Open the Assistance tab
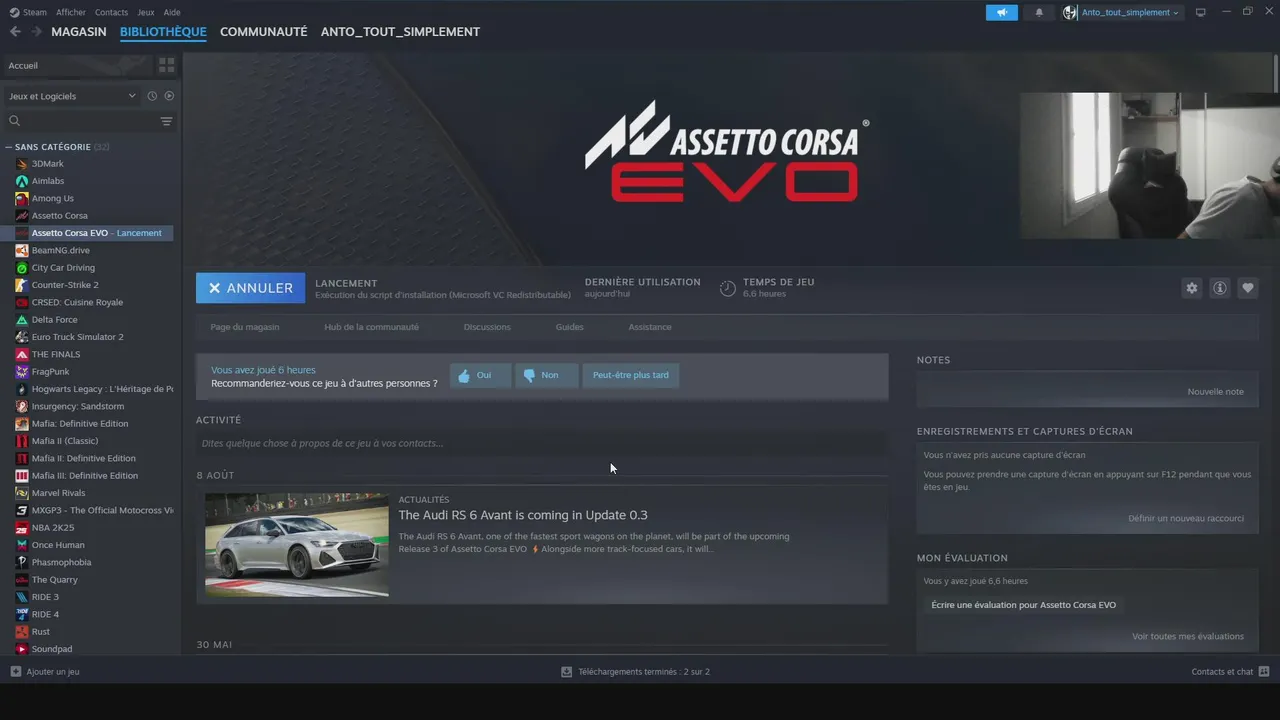 tap(650, 327)
